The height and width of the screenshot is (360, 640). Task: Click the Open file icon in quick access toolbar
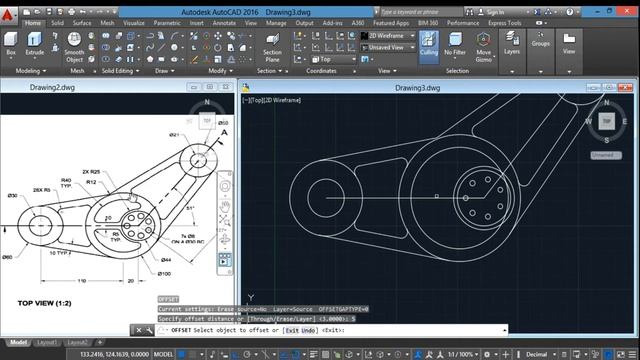pos(38,12)
